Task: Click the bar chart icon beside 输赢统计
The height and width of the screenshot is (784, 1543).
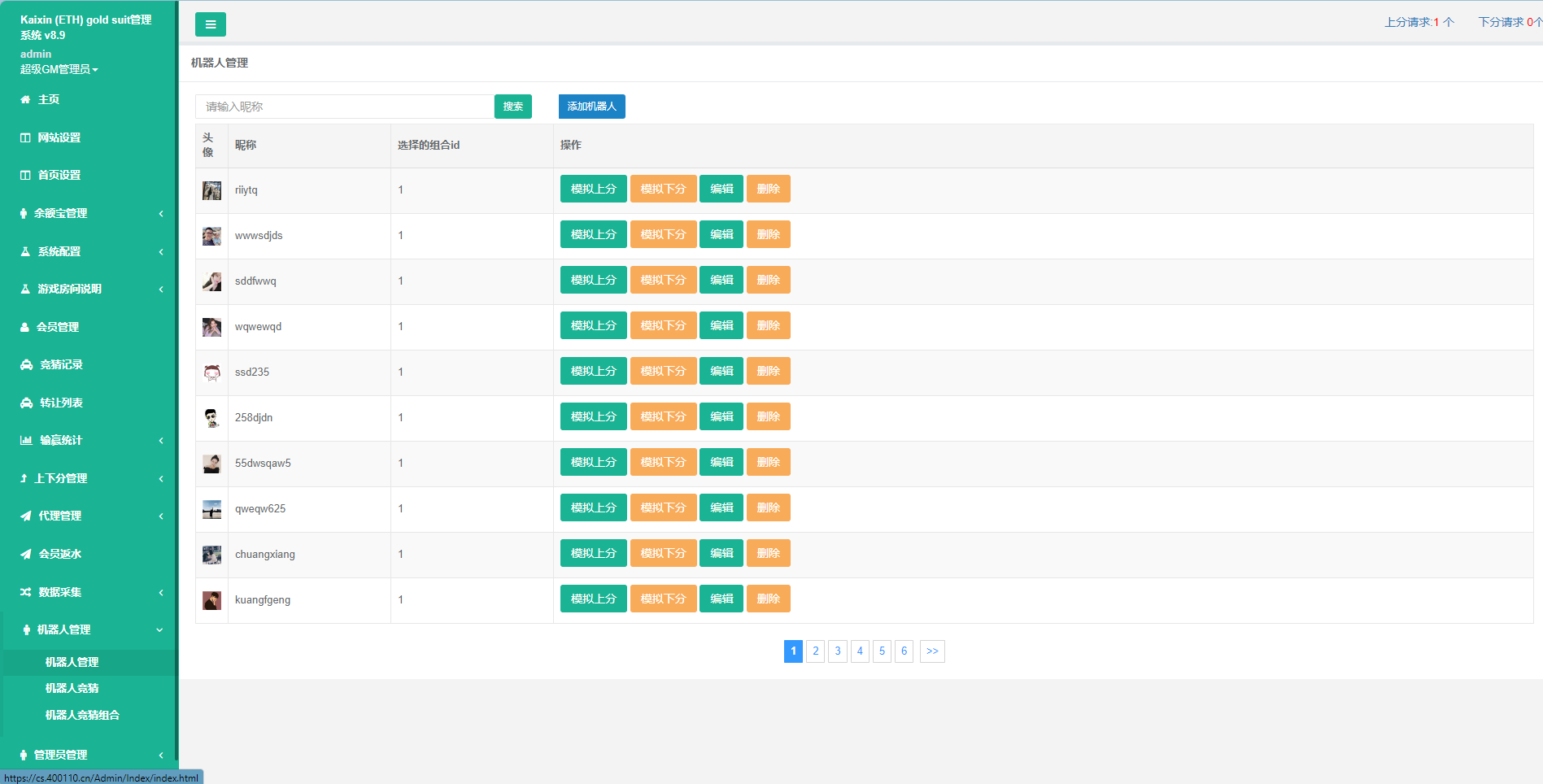Action: tap(26, 441)
